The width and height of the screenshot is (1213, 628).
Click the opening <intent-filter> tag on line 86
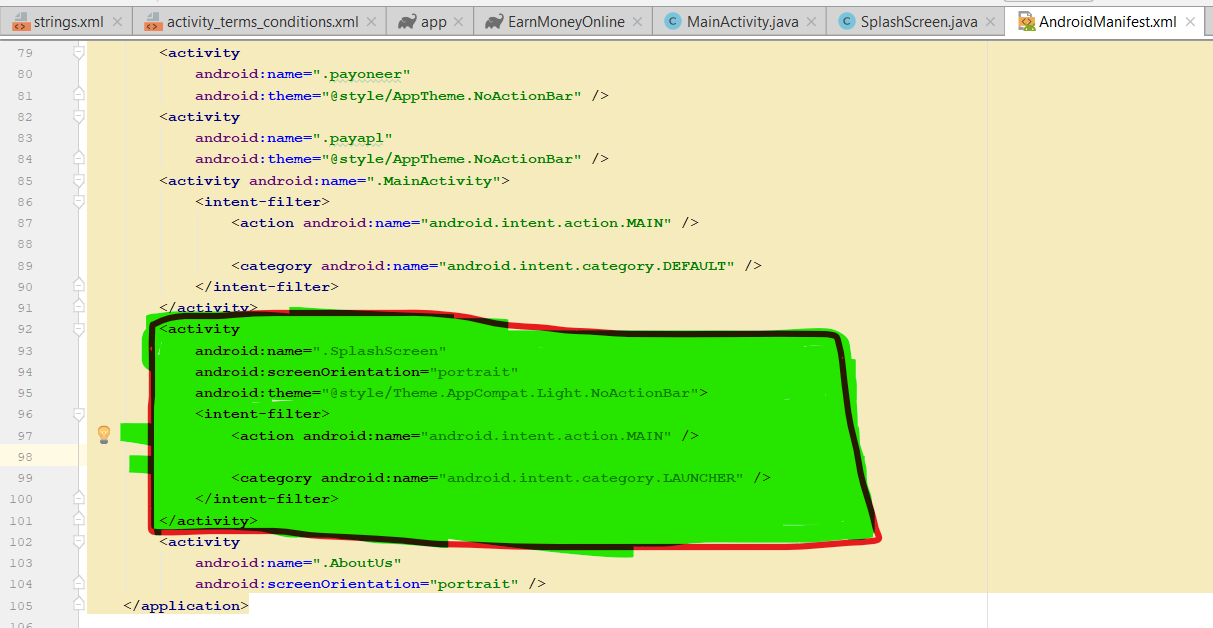pyautogui.click(x=262, y=202)
